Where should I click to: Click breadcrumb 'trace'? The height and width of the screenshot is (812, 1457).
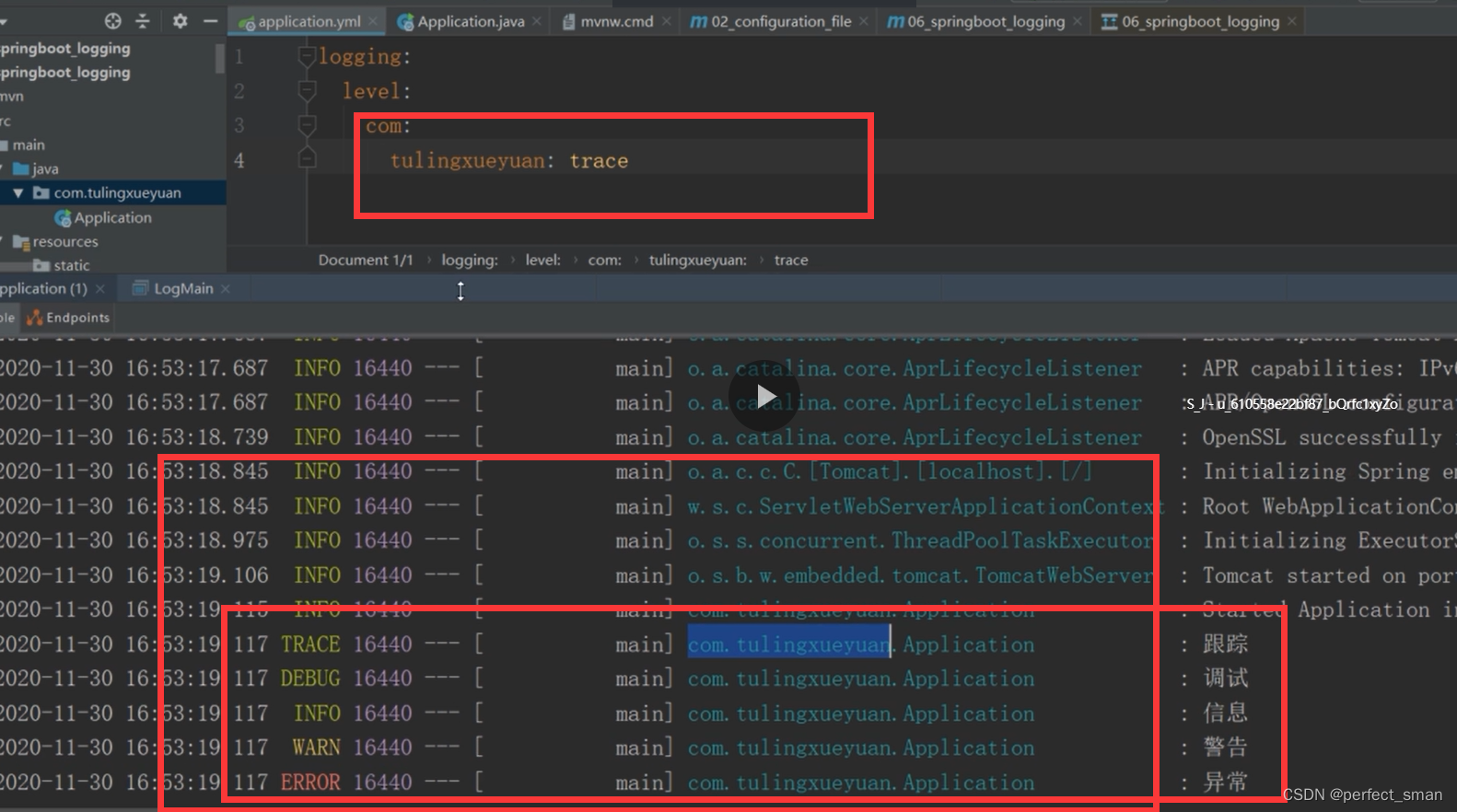pyautogui.click(x=791, y=261)
